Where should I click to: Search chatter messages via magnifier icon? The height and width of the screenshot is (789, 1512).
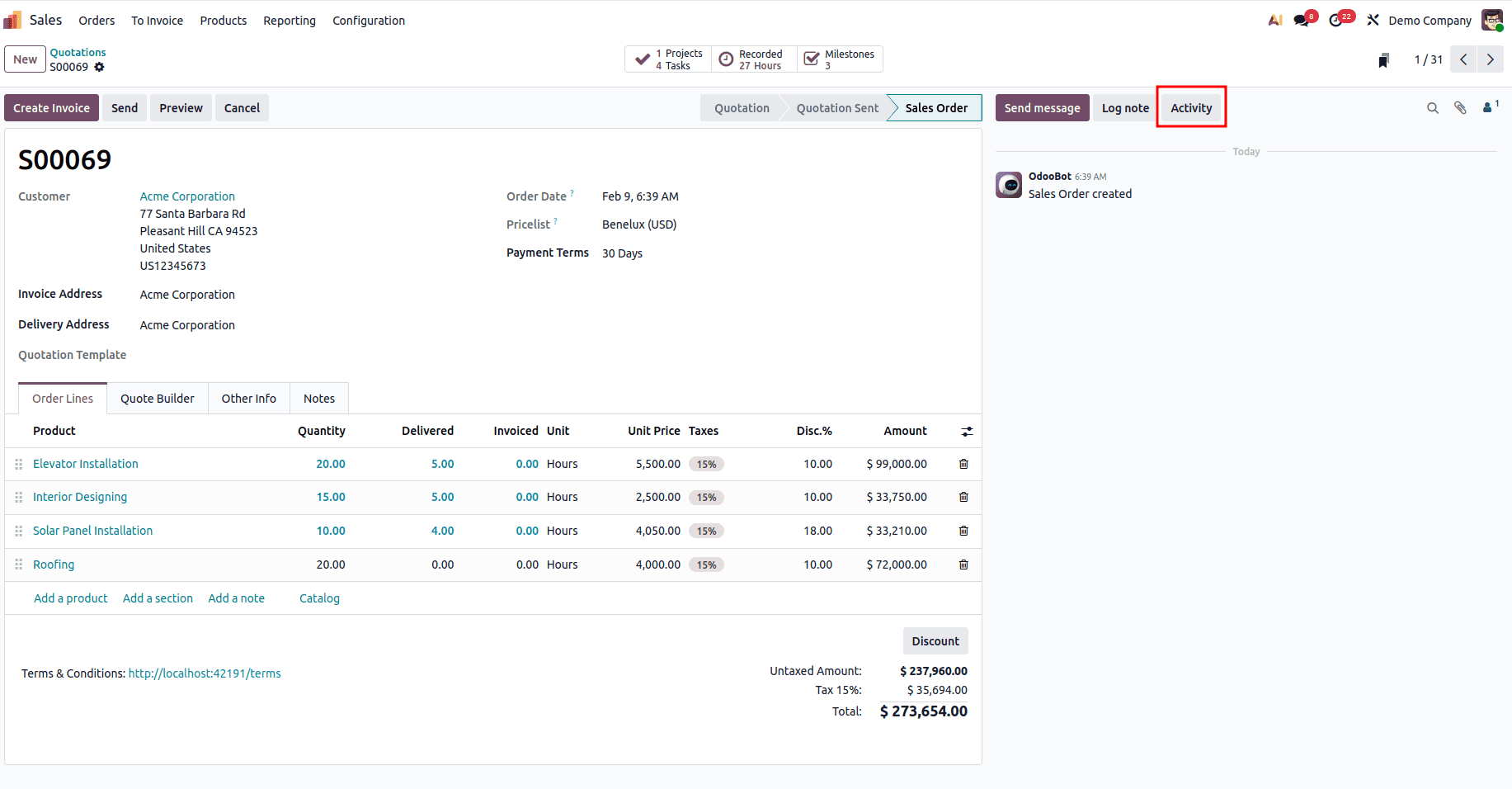click(x=1433, y=107)
